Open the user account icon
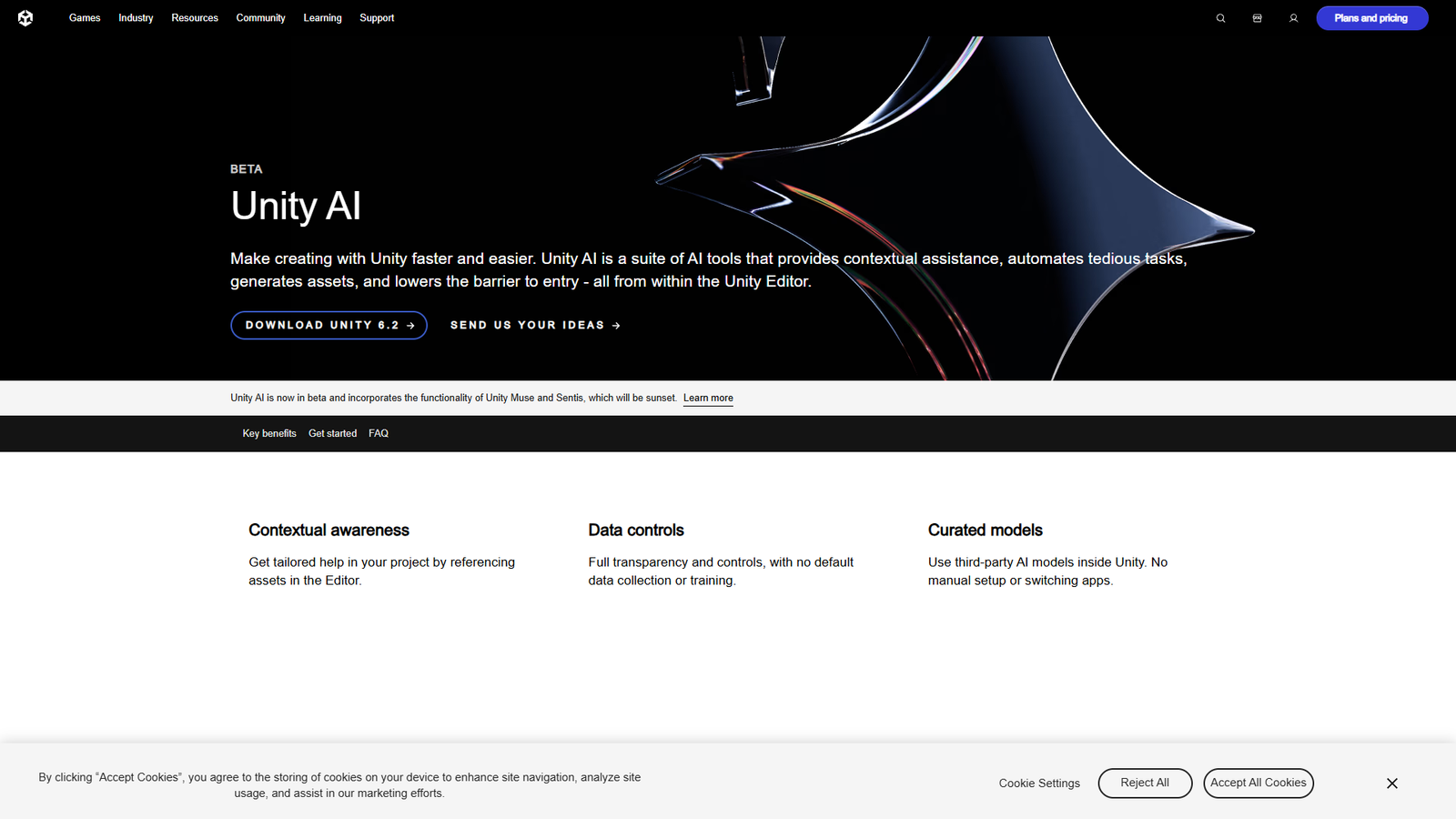 point(1294,18)
